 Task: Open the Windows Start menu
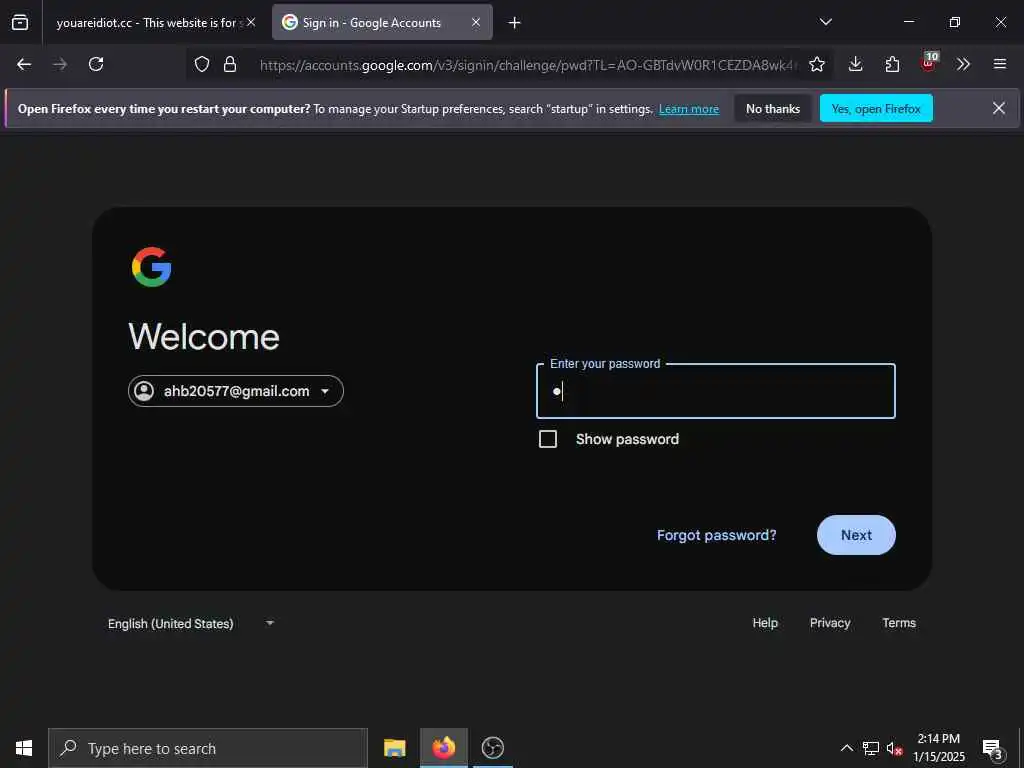(x=24, y=748)
